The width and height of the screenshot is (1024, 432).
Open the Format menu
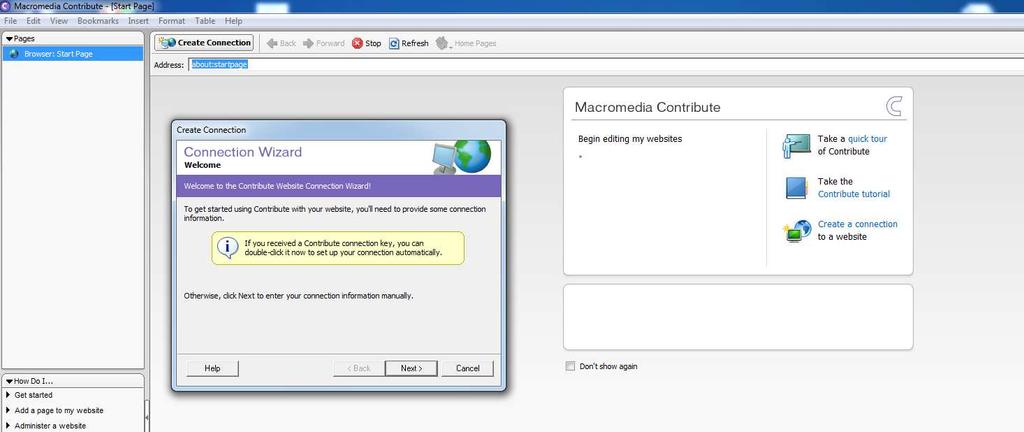pos(172,21)
